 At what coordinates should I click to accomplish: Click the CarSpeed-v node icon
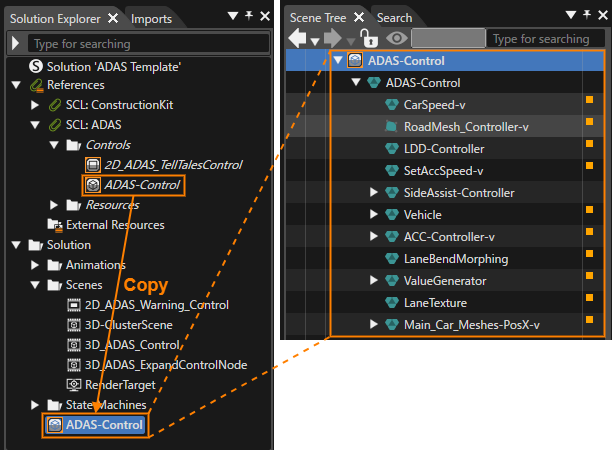tap(391, 105)
